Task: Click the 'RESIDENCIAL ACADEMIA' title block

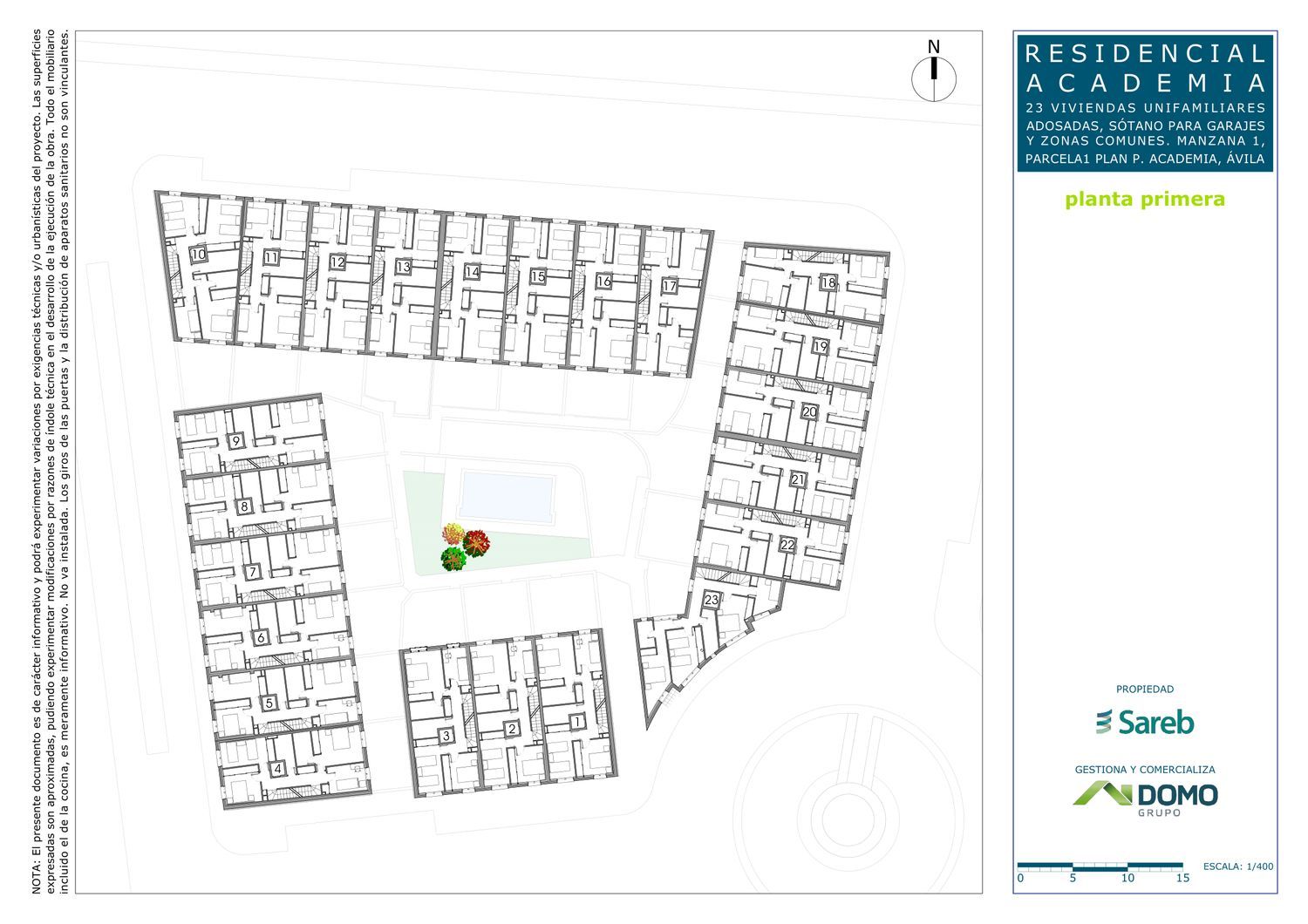Action: click(x=1144, y=68)
